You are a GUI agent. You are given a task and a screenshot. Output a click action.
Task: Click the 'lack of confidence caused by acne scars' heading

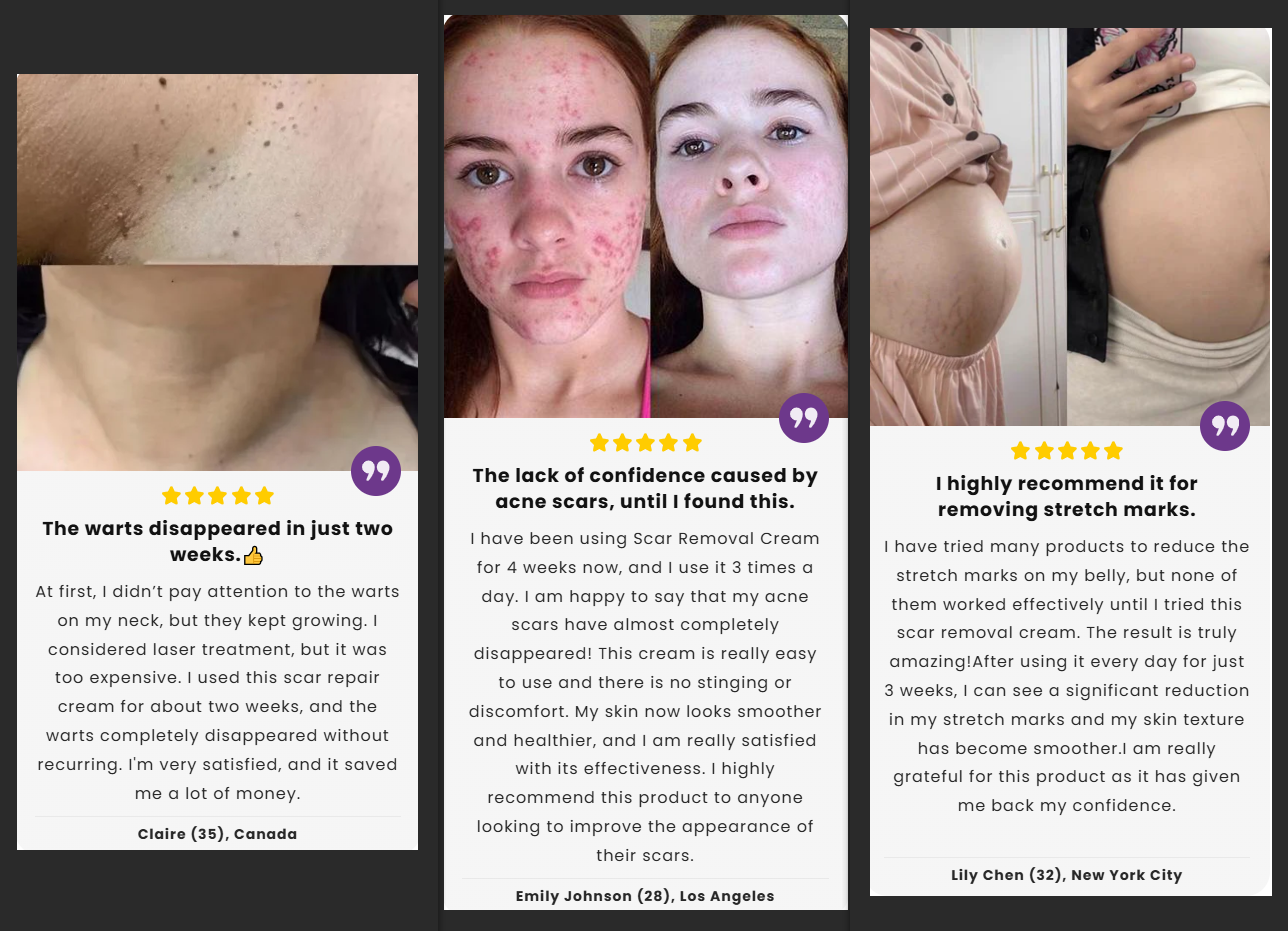[645, 488]
